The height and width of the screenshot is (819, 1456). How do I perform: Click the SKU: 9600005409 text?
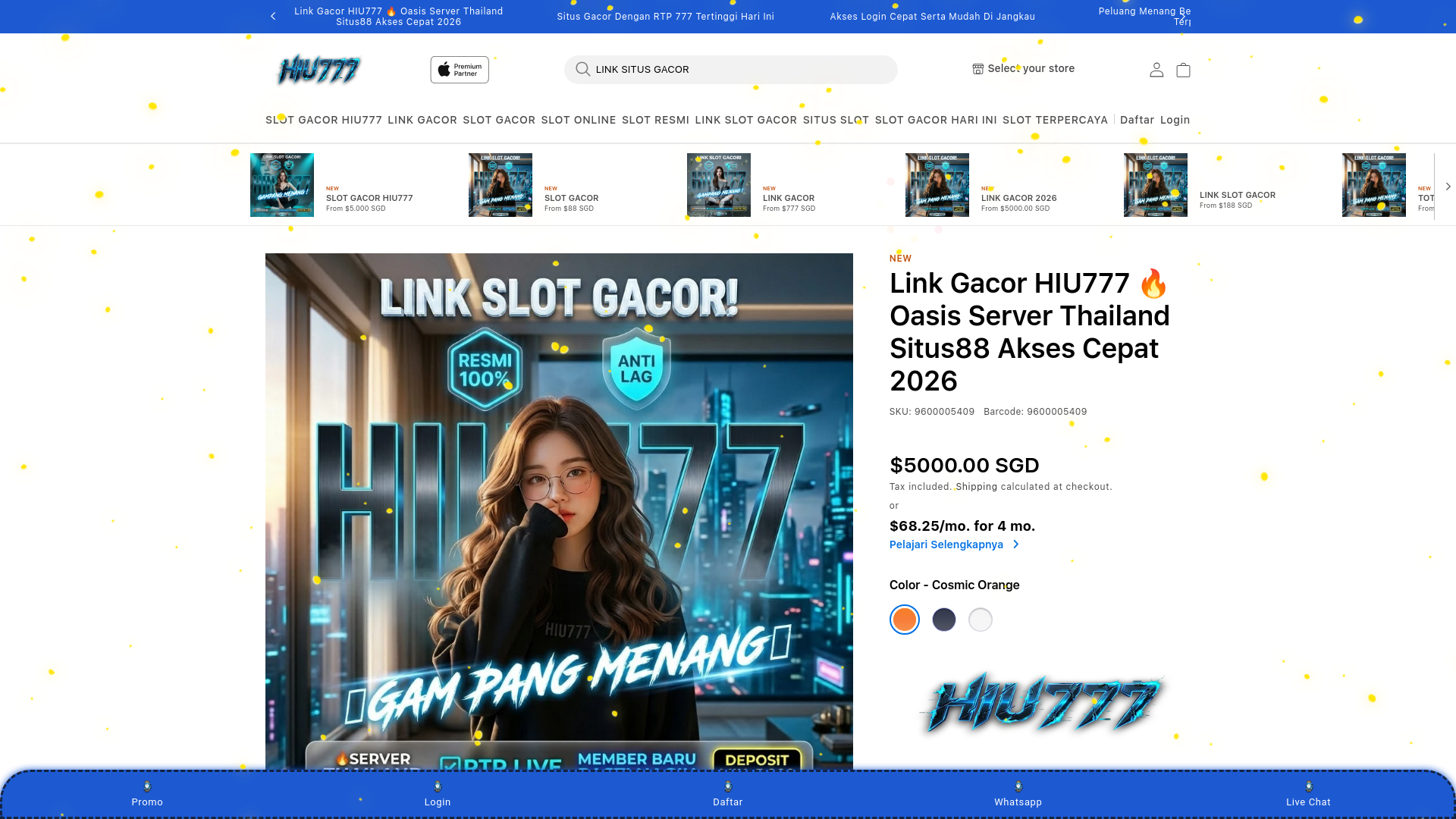tap(932, 412)
